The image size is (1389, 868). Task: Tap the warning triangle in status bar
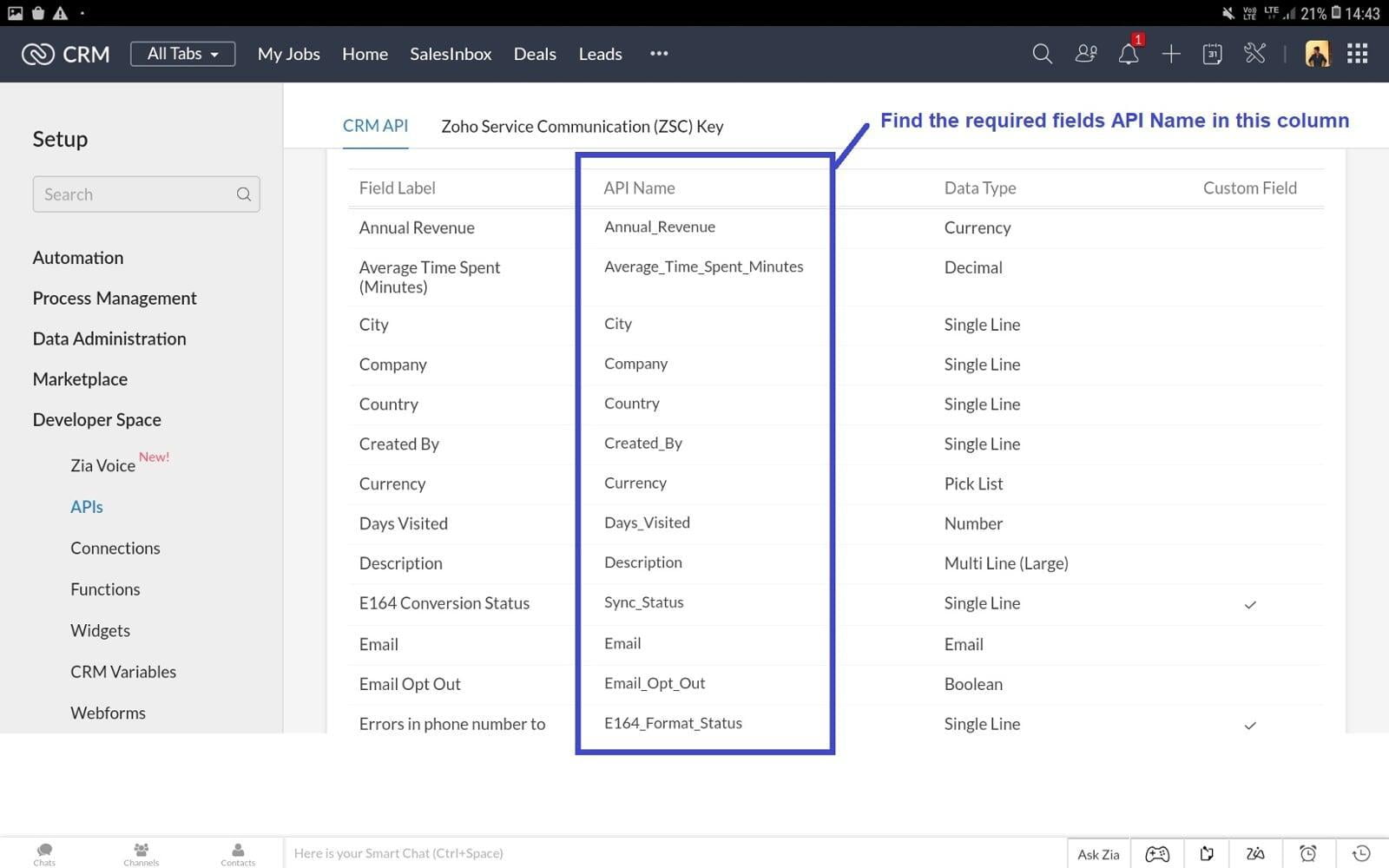(60, 13)
